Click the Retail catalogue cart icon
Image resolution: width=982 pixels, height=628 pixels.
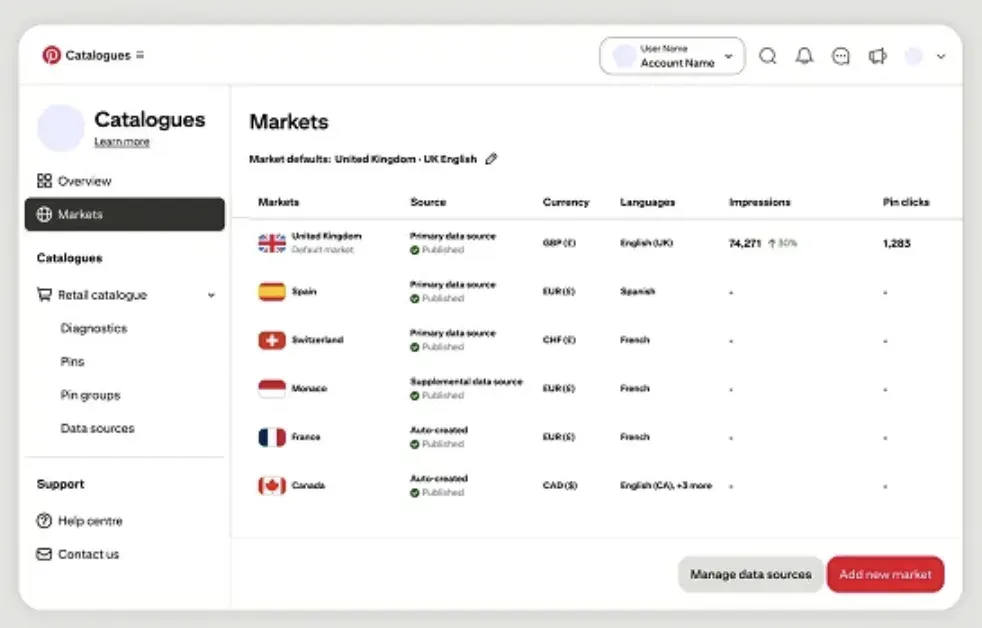[44, 294]
